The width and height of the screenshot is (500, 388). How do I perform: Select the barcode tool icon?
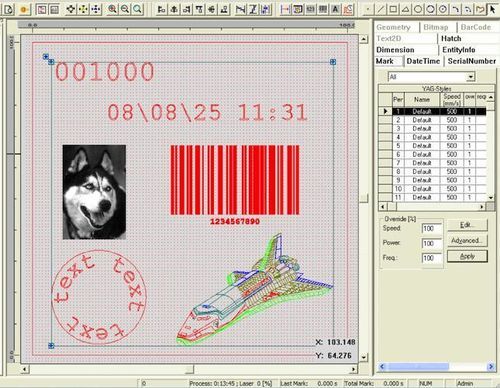point(323,9)
